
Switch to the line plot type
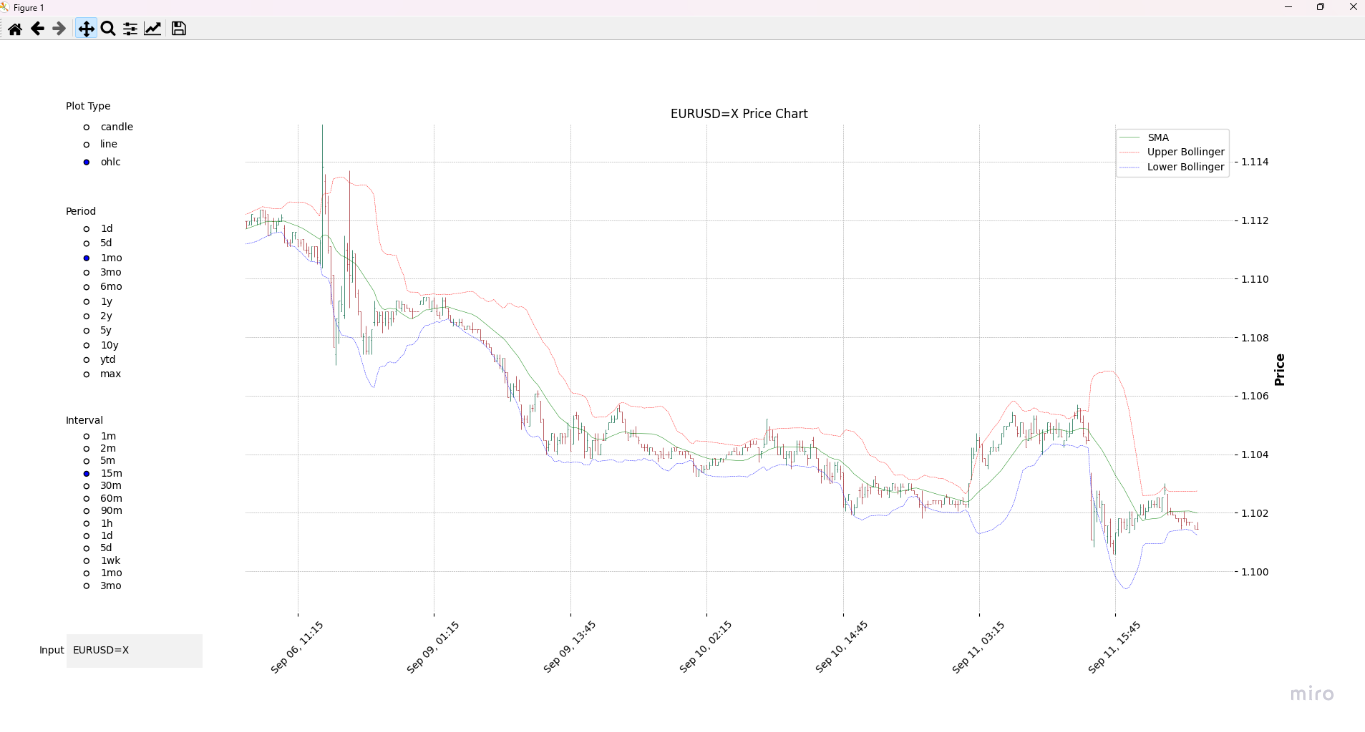(x=86, y=143)
